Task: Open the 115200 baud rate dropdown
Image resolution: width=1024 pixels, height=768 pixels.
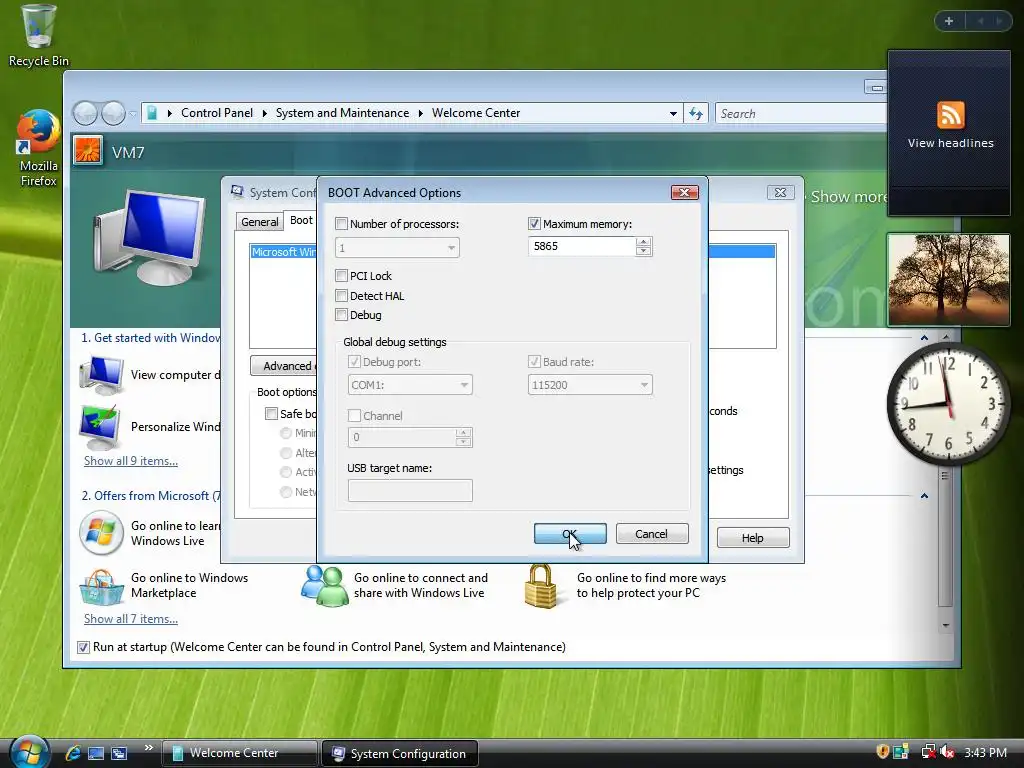Action: [x=590, y=385]
